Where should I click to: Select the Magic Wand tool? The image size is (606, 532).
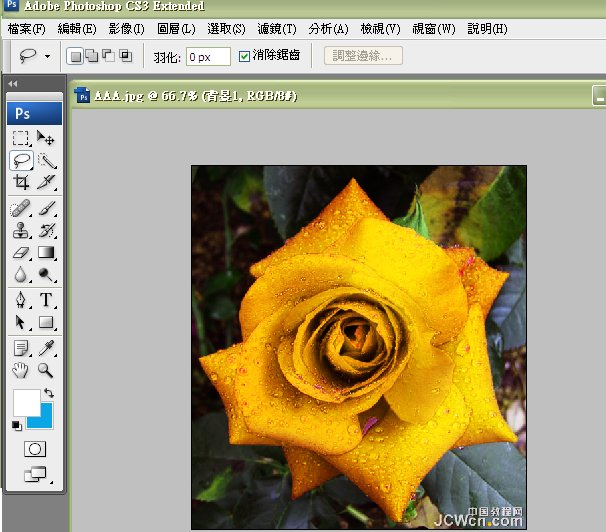click(x=46, y=160)
